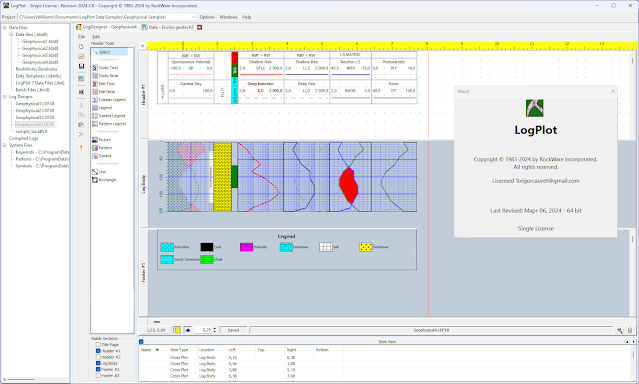Click the red close icon on Data tab
Viewport: 639px width, 384px height.
pyautogui.click(x=200, y=27)
